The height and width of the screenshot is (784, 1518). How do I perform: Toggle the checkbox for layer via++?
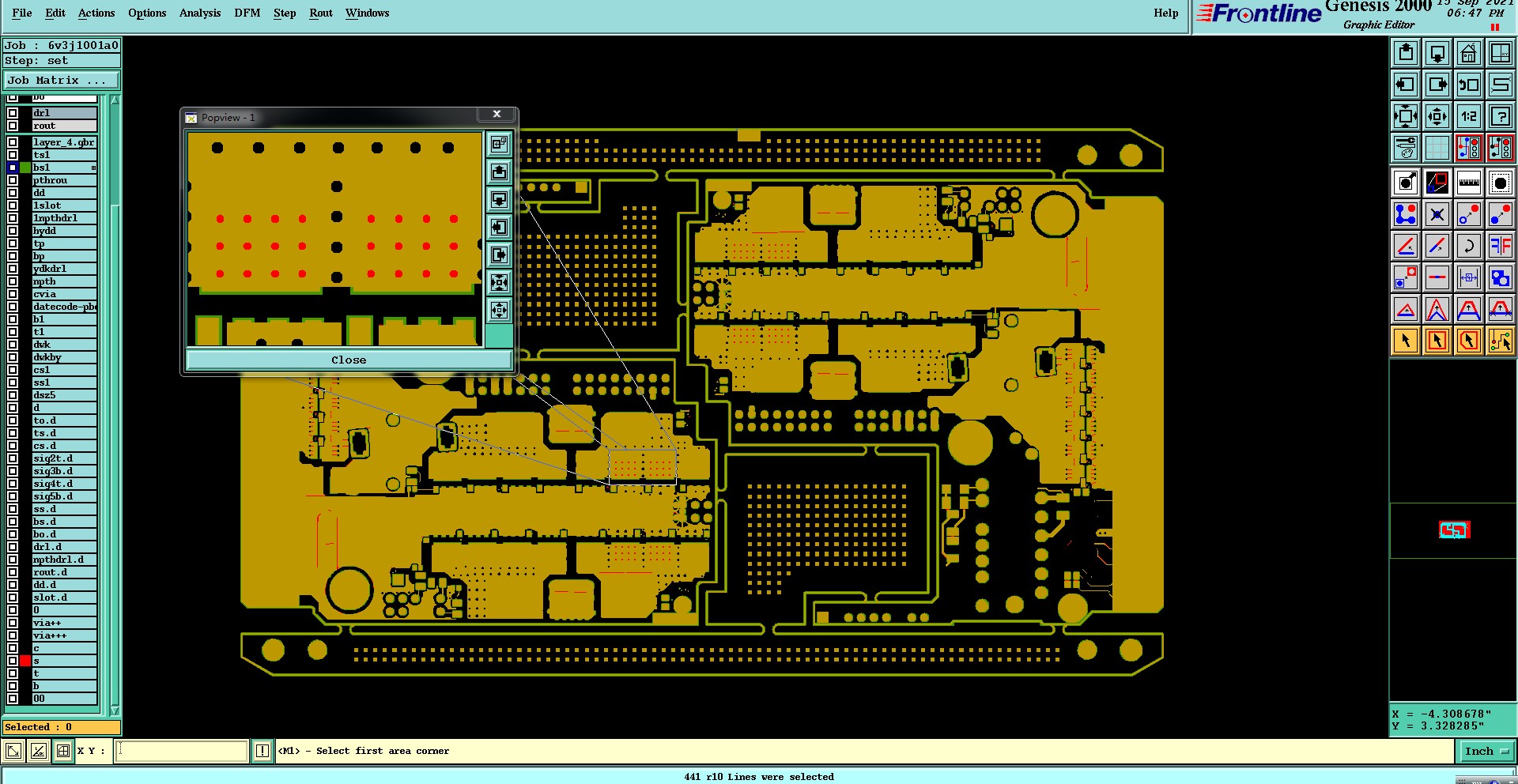tap(13, 623)
